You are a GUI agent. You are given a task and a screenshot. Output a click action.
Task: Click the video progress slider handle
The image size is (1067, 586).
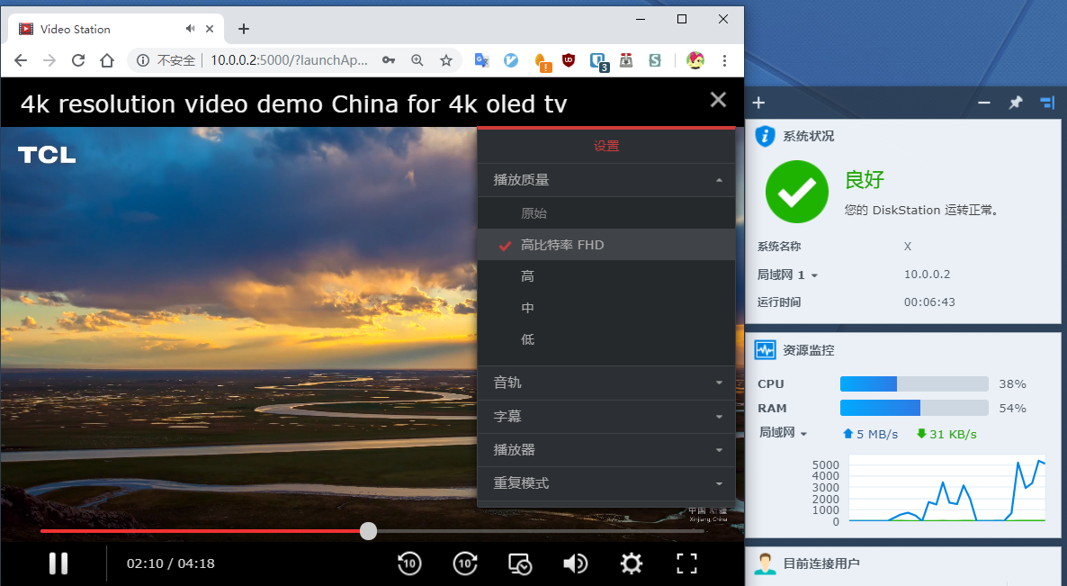coord(368,531)
